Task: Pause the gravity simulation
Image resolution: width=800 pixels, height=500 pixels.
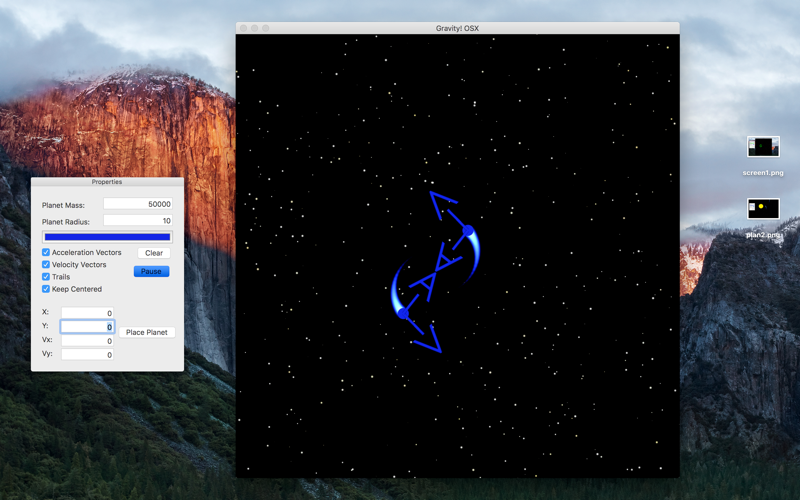Action: point(152,271)
